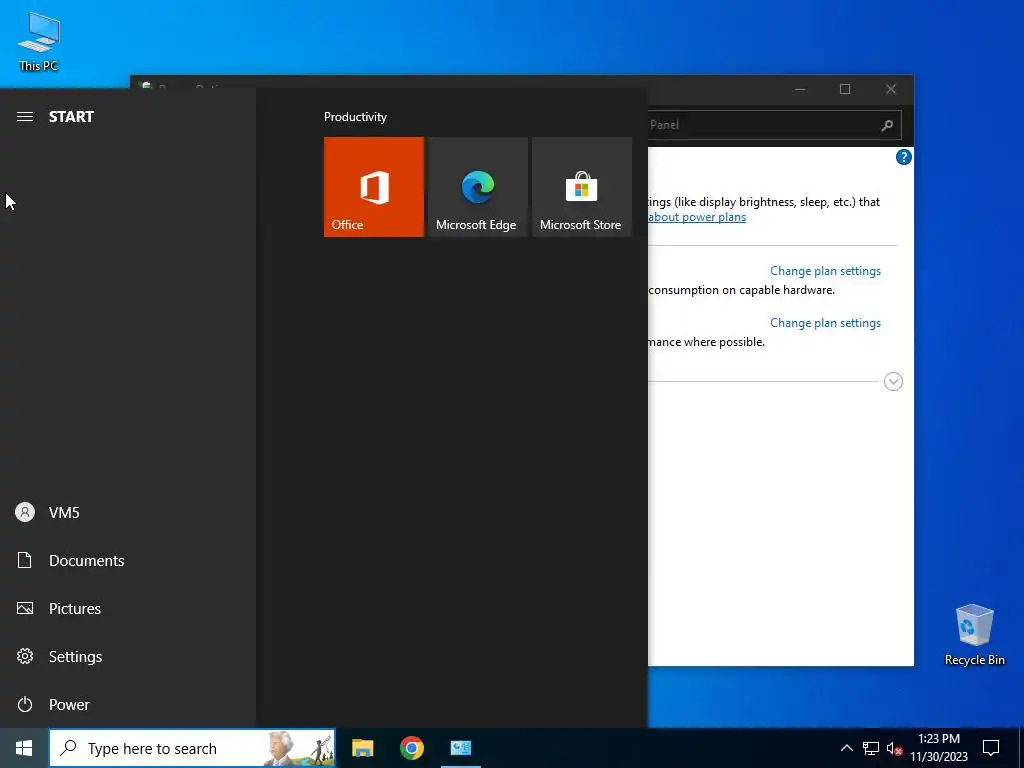Minimize the Power Options window
Viewport: 1024px width, 768px height.
(x=800, y=89)
